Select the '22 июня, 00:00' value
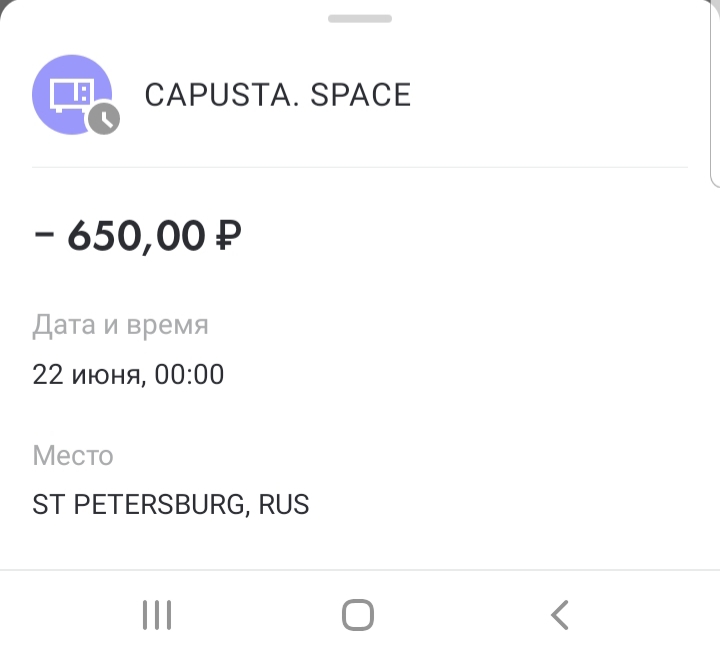The image size is (720, 664). [128, 374]
